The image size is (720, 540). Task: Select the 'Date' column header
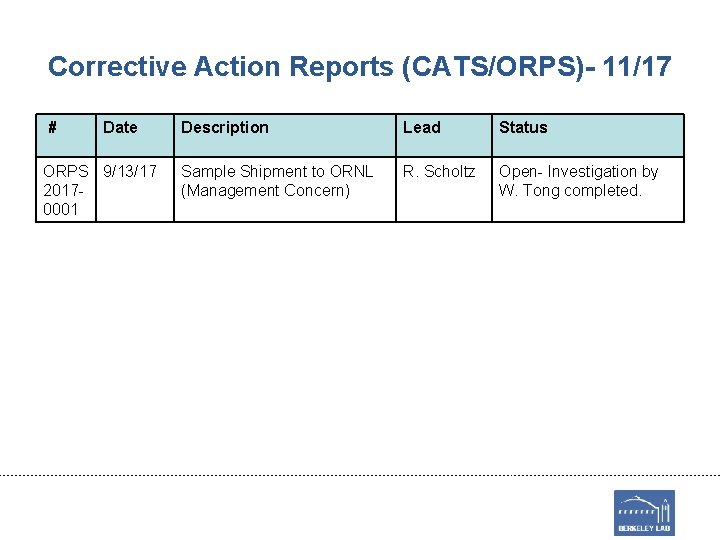[x=135, y=135]
